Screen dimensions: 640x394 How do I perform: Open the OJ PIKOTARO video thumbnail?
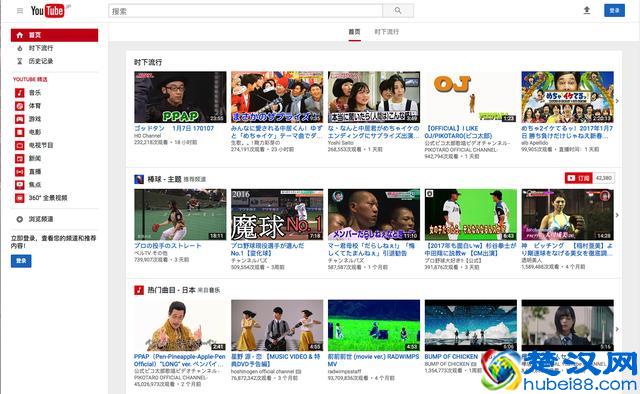471,97
